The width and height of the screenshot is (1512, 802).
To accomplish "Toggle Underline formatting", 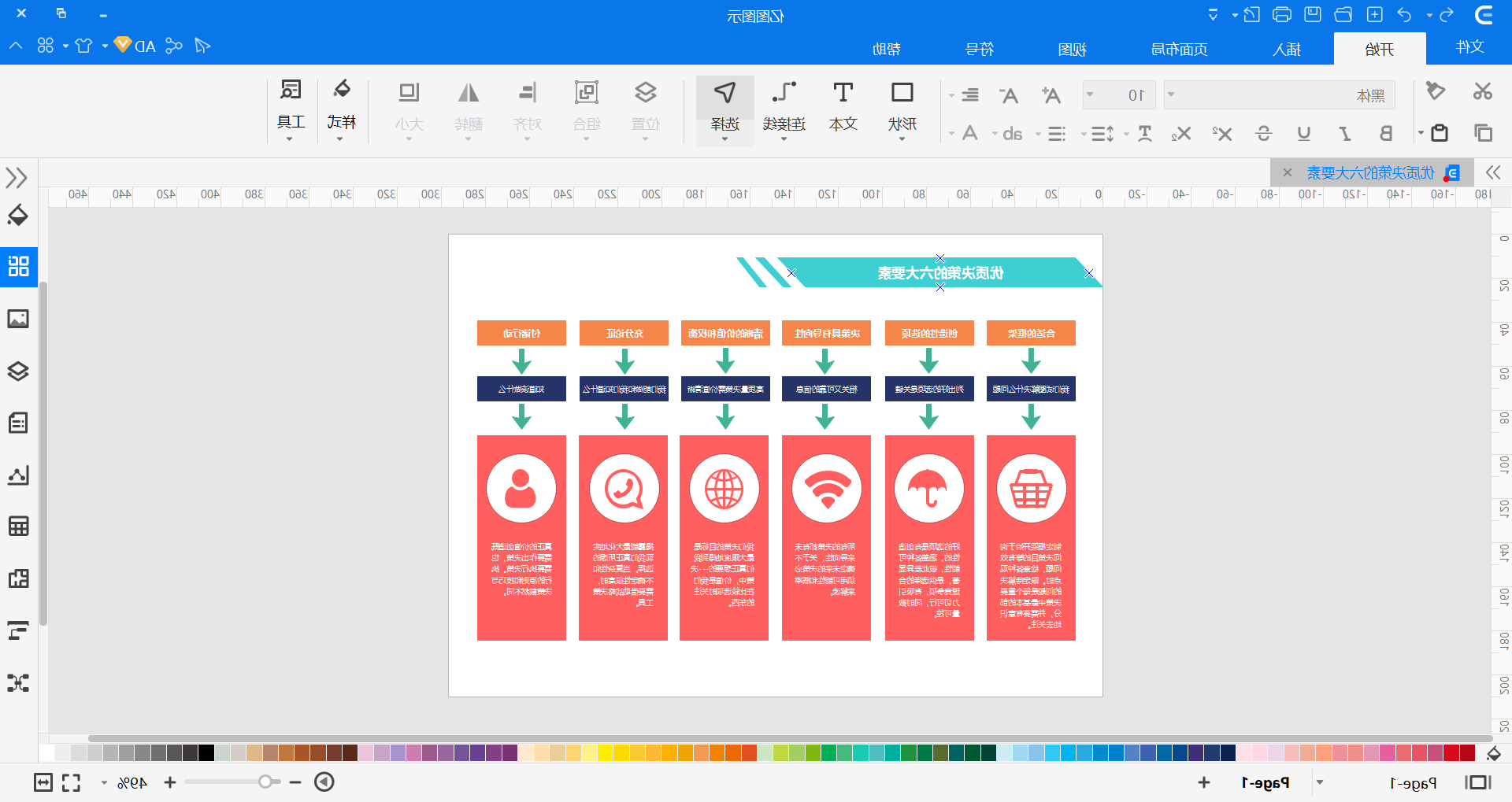I will point(1304,134).
